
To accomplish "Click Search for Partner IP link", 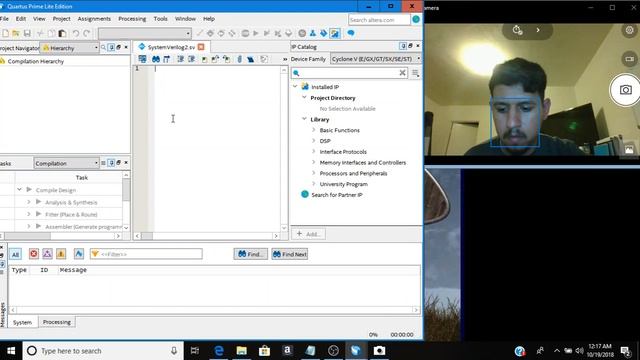I will [337, 195].
